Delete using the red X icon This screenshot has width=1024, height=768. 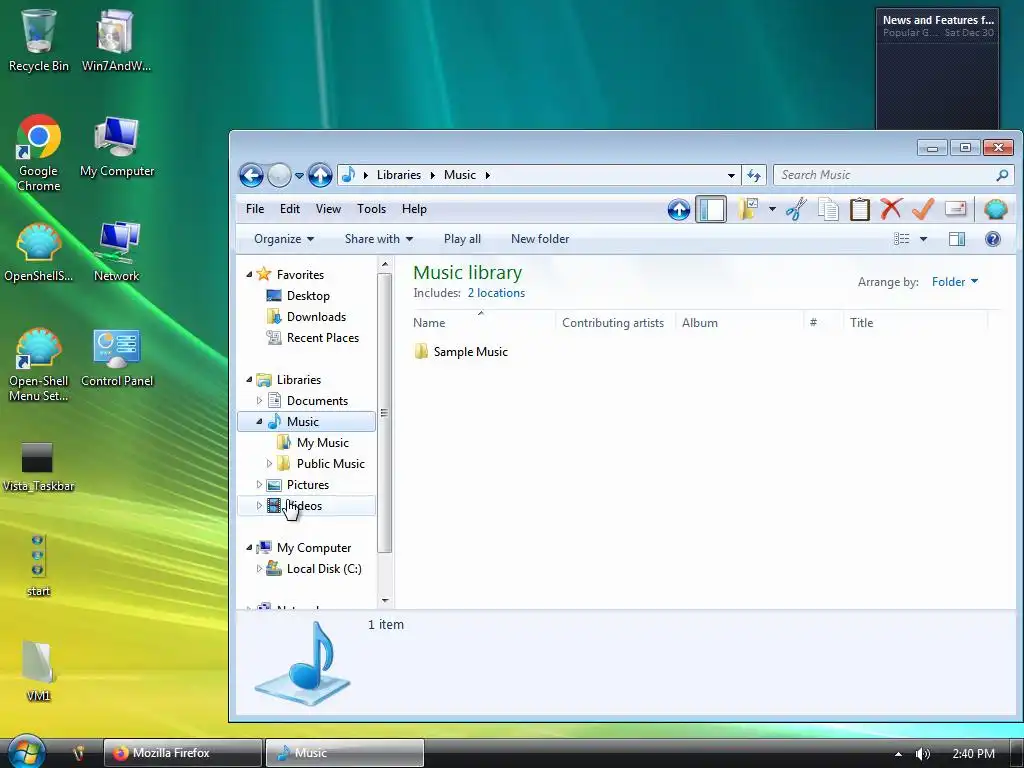click(891, 209)
